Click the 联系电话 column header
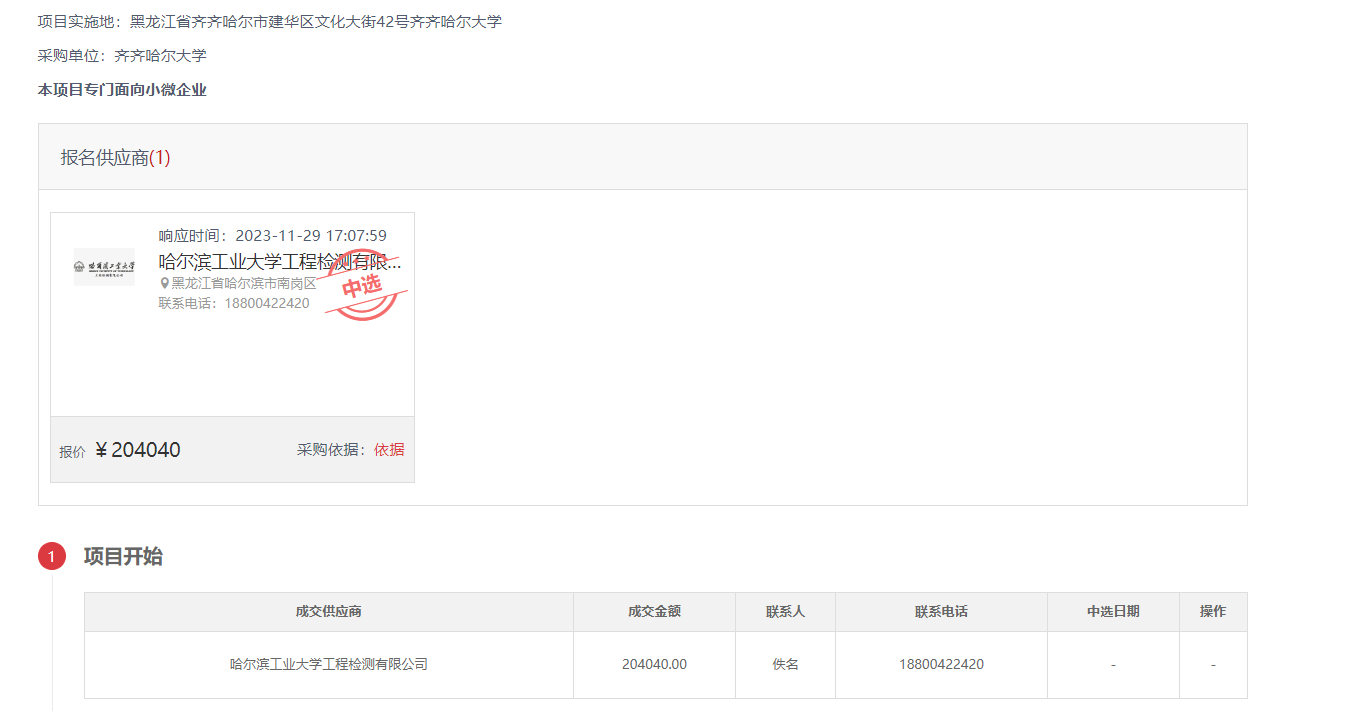This screenshot has height=711, width=1367. point(941,611)
